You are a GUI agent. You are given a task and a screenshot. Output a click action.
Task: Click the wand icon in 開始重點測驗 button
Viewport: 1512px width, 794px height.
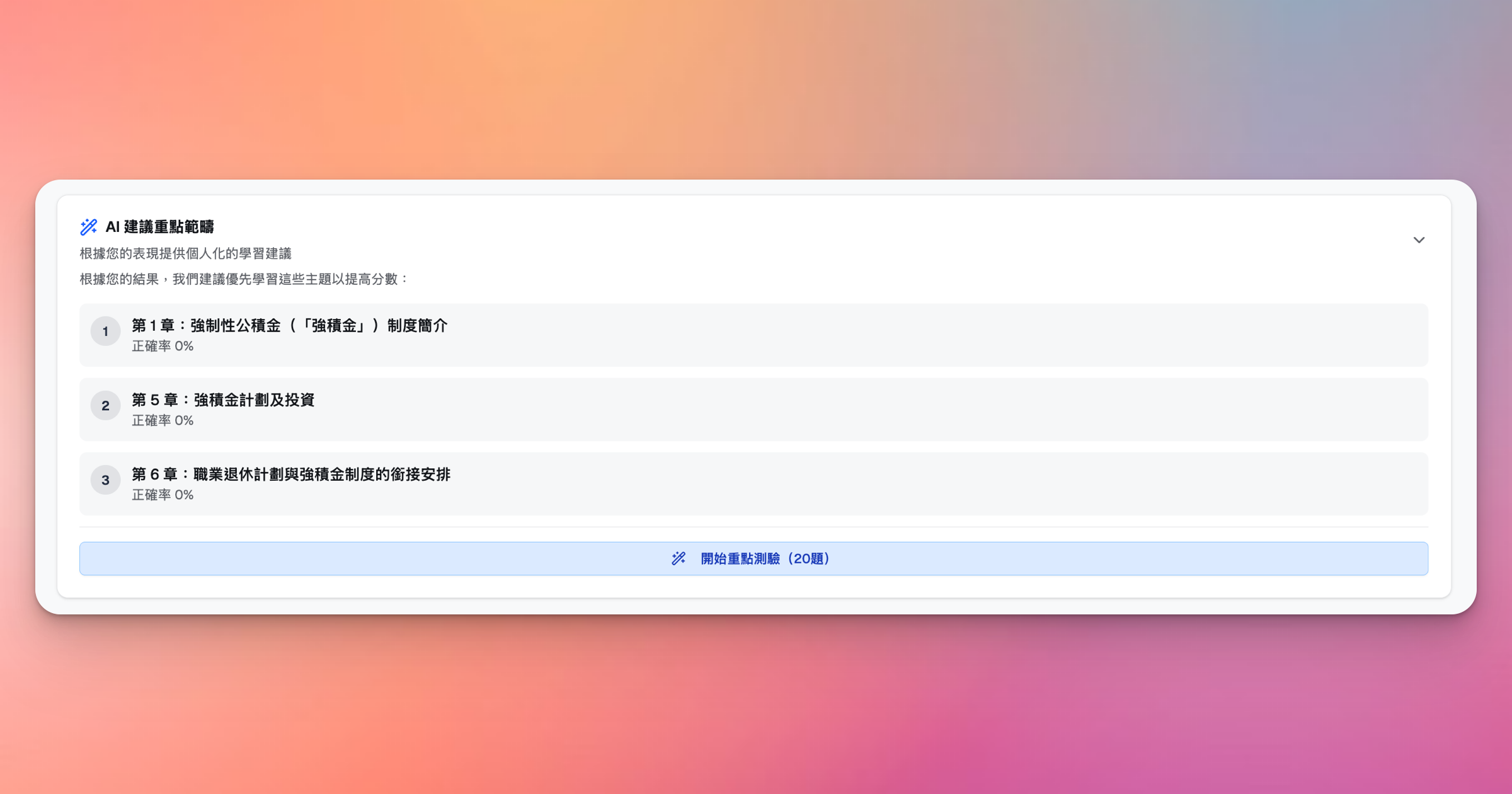click(679, 558)
